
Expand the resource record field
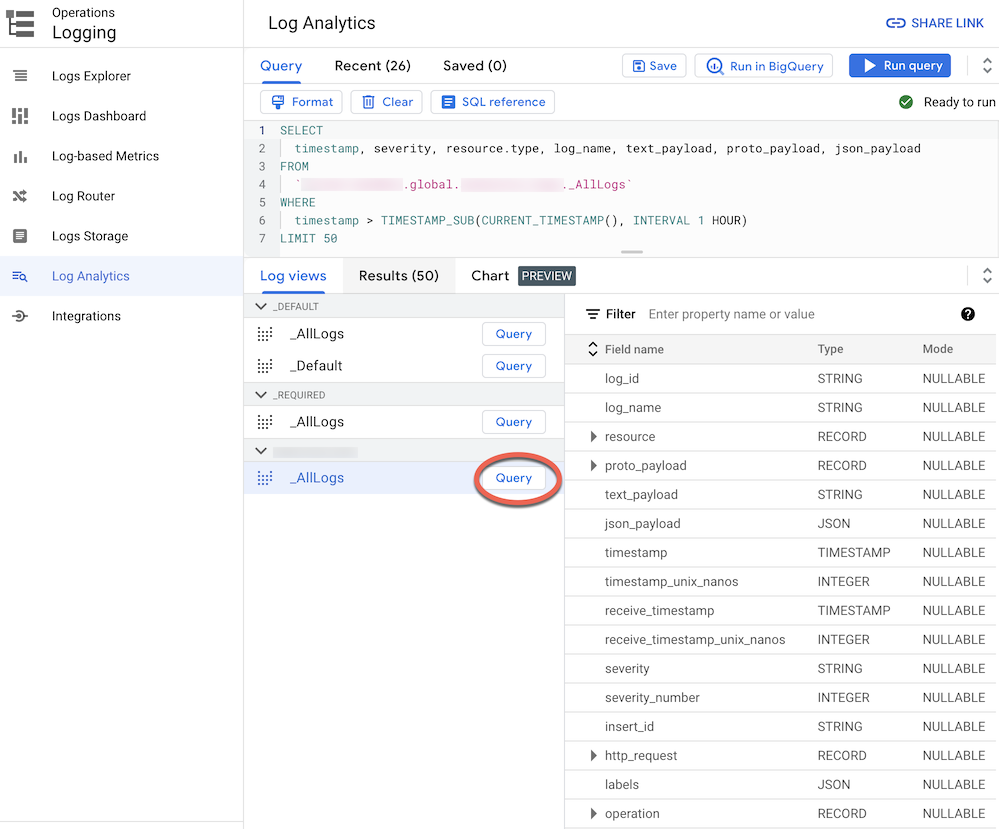click(x=594, y=436)
